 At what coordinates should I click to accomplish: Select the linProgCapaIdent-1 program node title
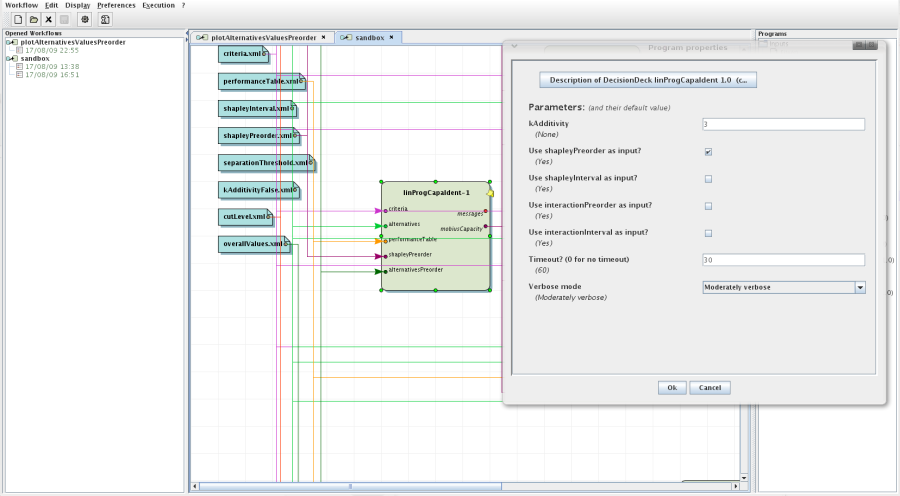click(x=436, y=193)
